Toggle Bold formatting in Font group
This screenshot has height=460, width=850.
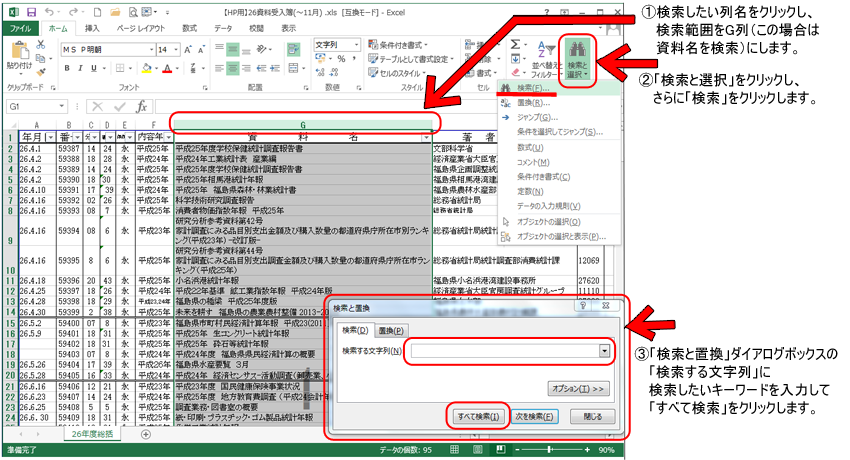click(x=66, y=66)
